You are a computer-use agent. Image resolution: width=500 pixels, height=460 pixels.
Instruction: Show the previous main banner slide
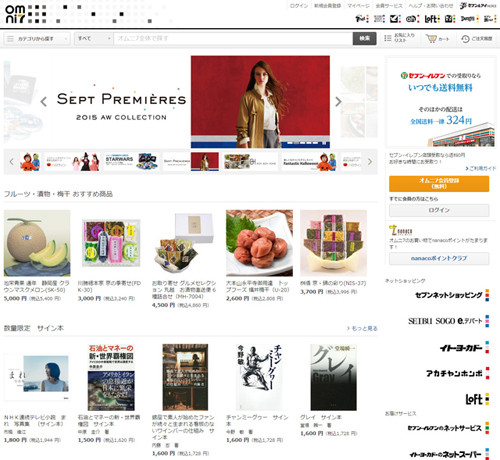(44, 101)
